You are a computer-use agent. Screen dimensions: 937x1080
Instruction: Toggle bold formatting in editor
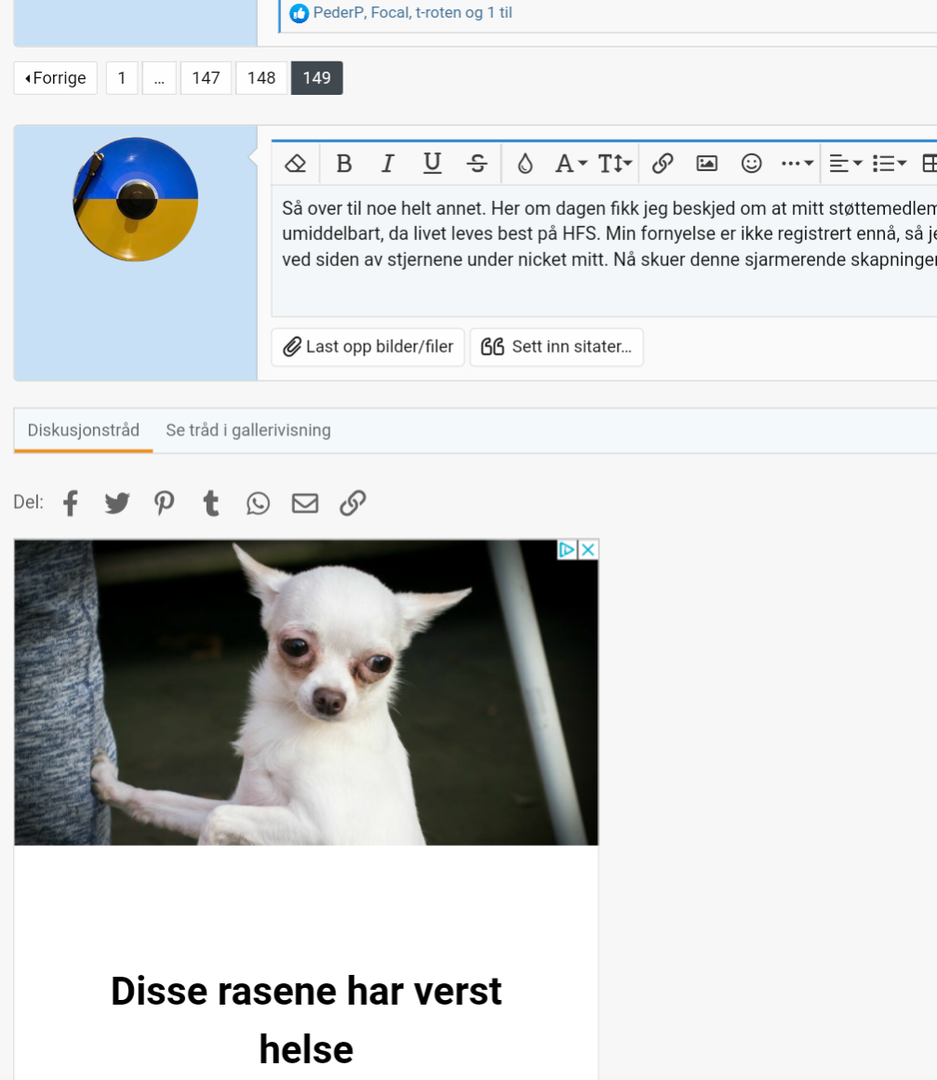pyautogui.click(x=343, y=163)
